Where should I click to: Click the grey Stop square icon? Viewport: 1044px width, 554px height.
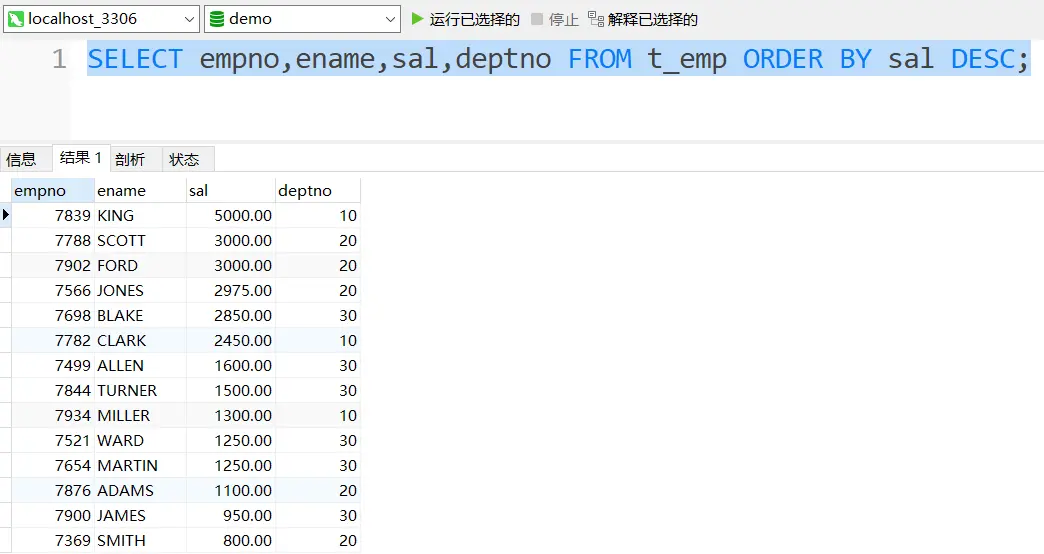coord(537,19)
